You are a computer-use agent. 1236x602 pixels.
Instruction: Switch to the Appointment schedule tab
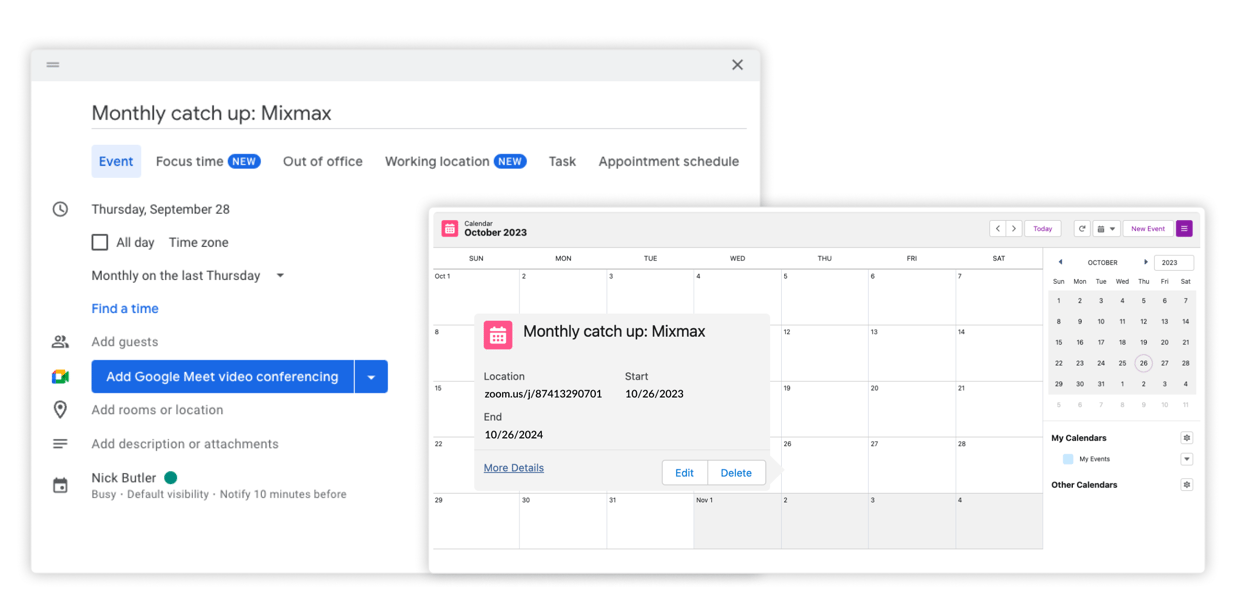[668, 161]
